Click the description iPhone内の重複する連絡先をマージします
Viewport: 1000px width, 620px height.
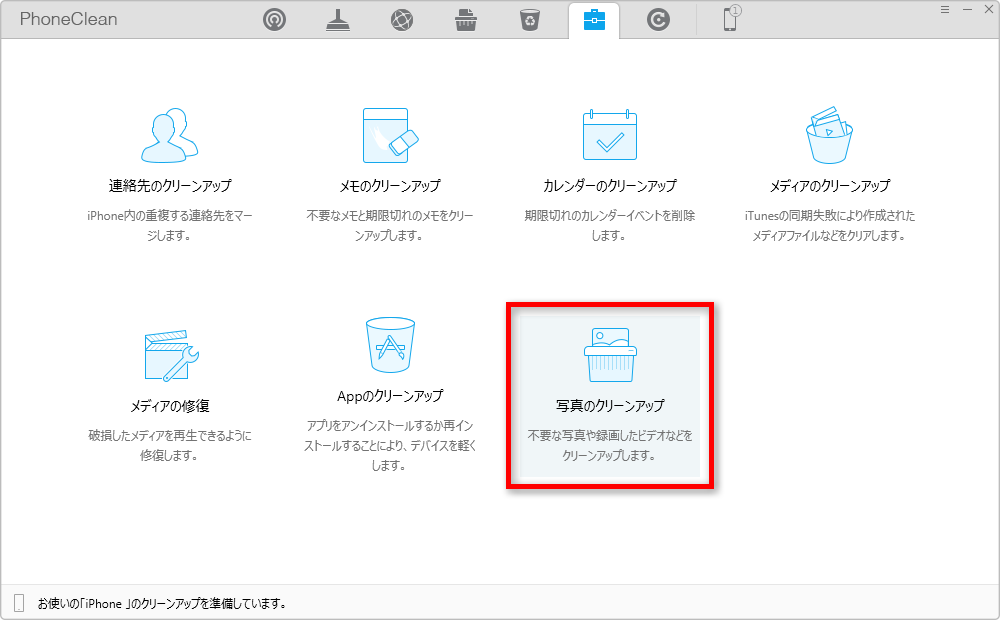click(x=170, y=225)
